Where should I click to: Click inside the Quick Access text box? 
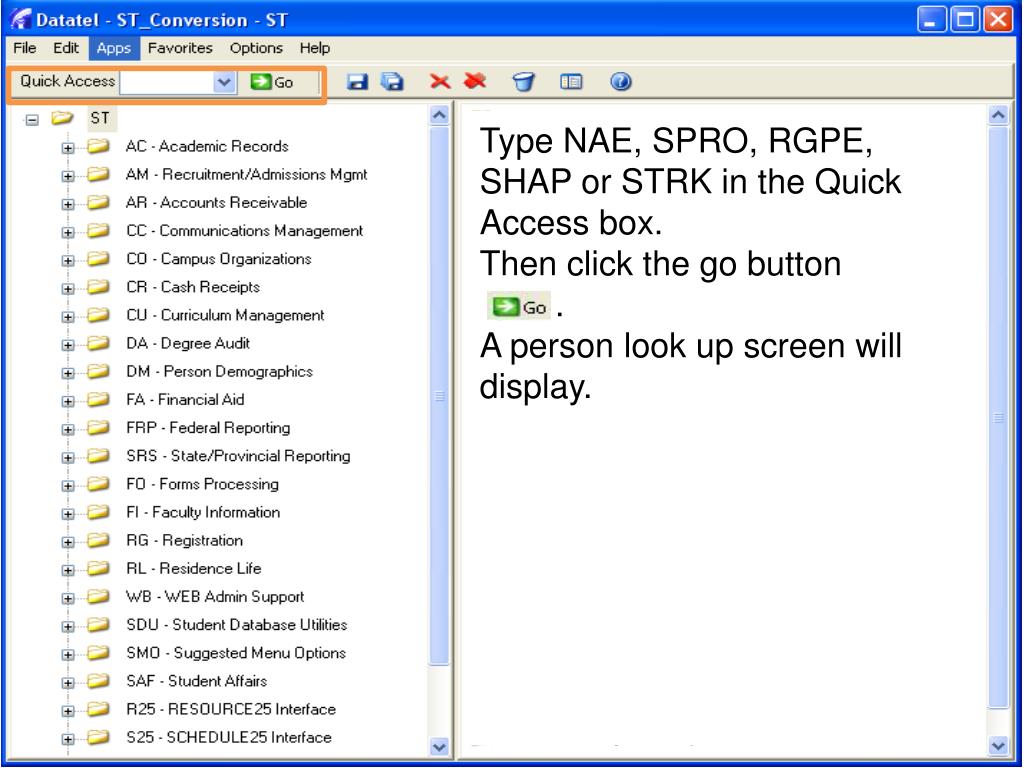(x=167, y=82)
